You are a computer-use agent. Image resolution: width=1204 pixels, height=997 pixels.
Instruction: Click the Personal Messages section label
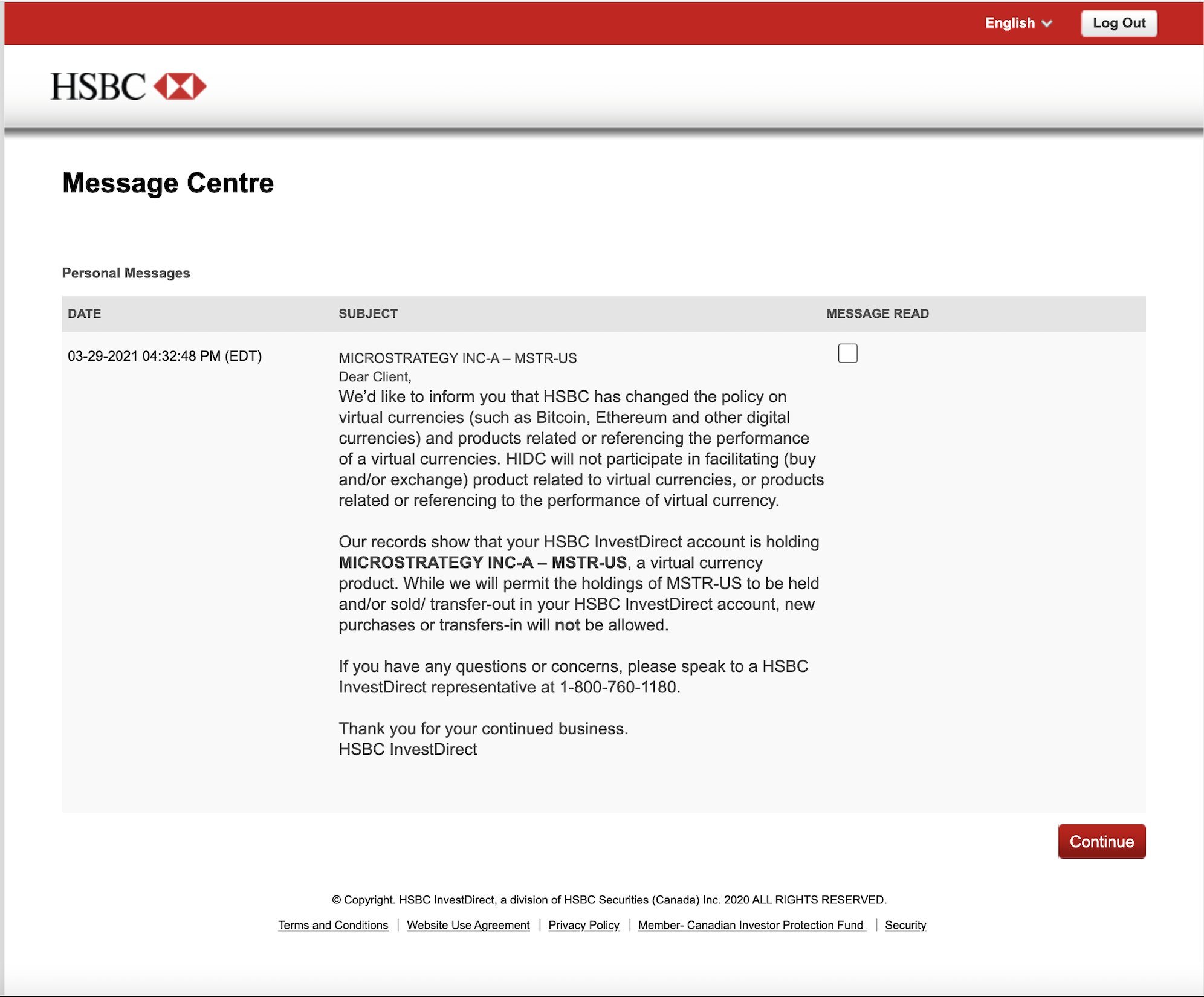(x=126, y=273)
